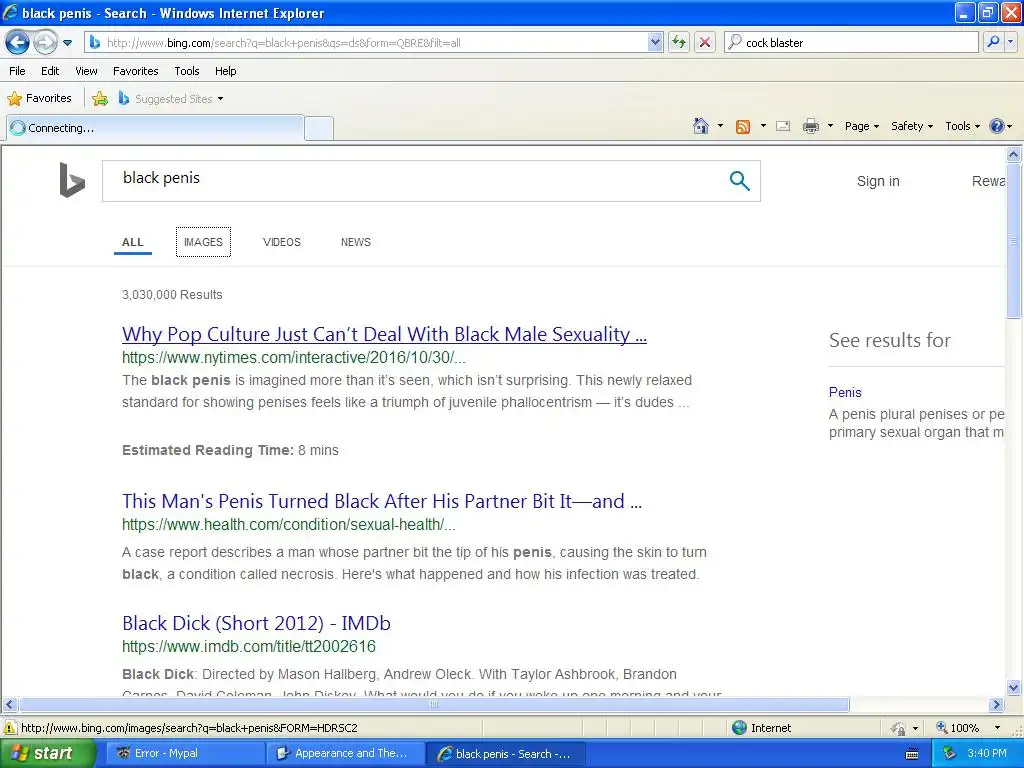Open the Page command bar menu
Image resolution: width=1024 pixels, height=768 pixels.
[x=861, y=126]
